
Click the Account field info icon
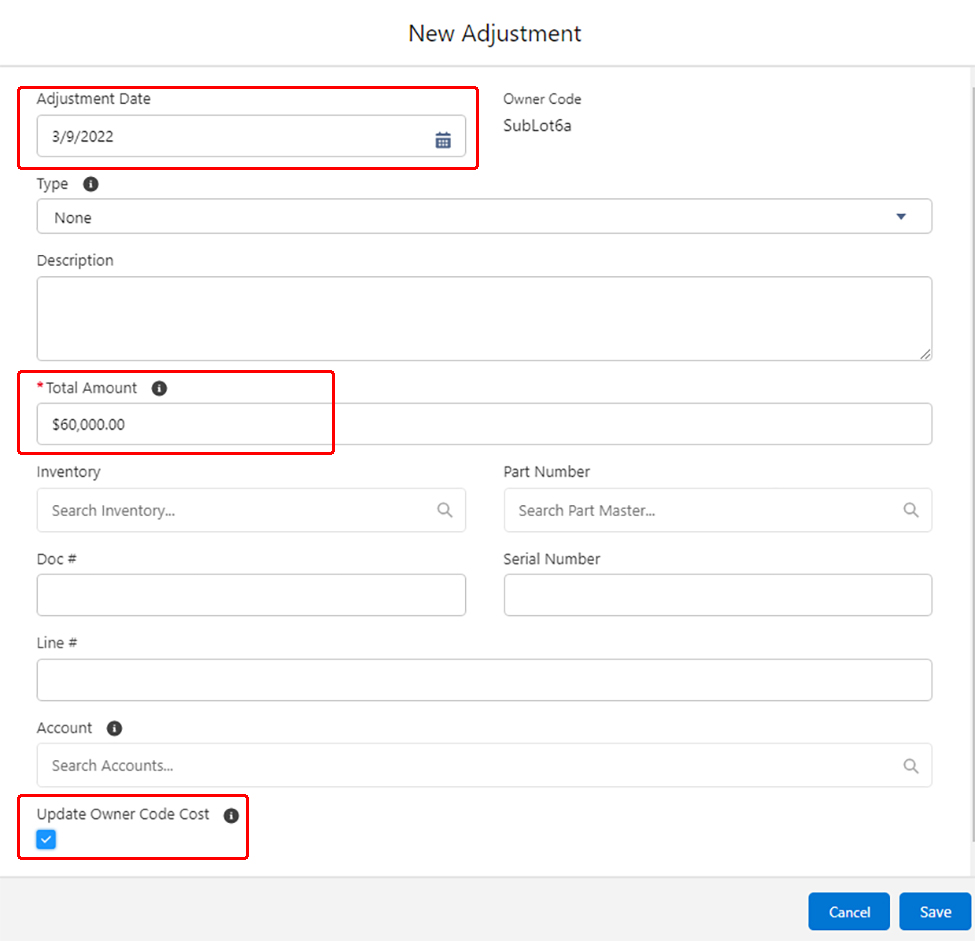point(114,728)
